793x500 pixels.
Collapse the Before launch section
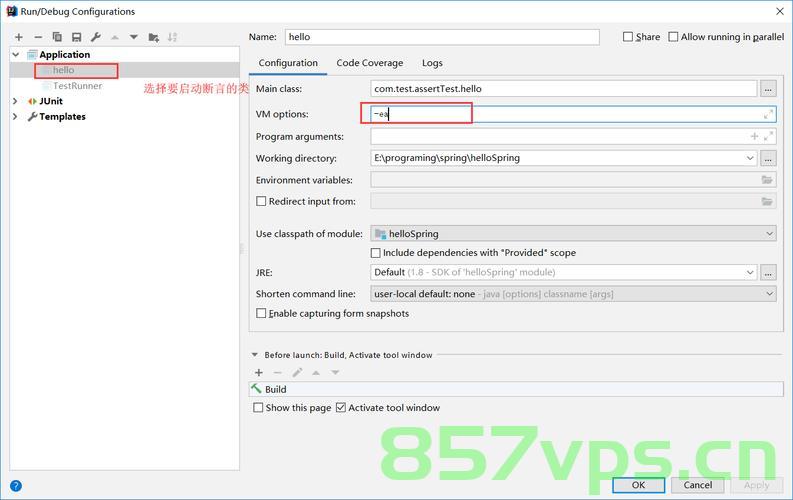(x=255, y=355)
